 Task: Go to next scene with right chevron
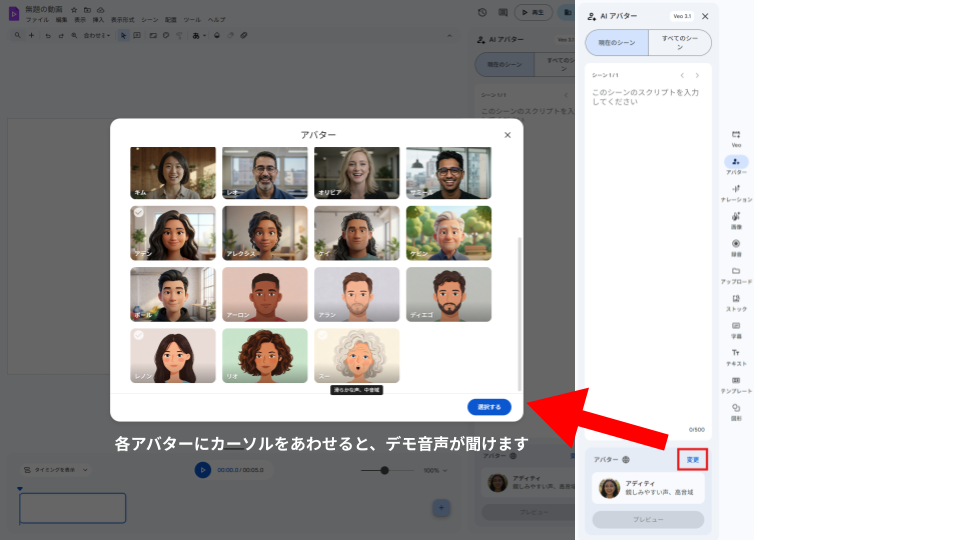click(x=697, y=75)
